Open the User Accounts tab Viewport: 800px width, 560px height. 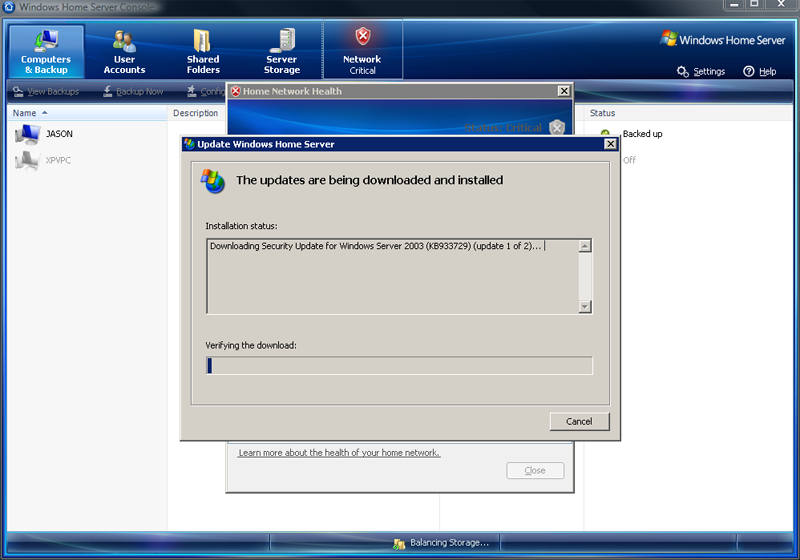(x=124, y=51)
